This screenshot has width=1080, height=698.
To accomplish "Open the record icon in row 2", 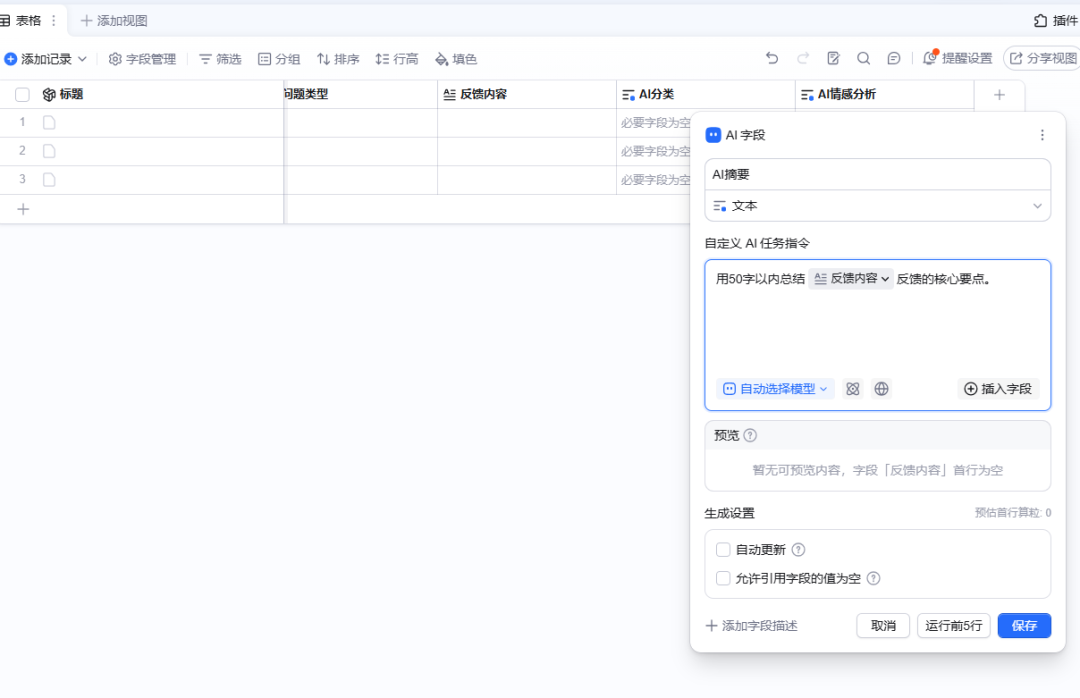I will coord(49,151).
